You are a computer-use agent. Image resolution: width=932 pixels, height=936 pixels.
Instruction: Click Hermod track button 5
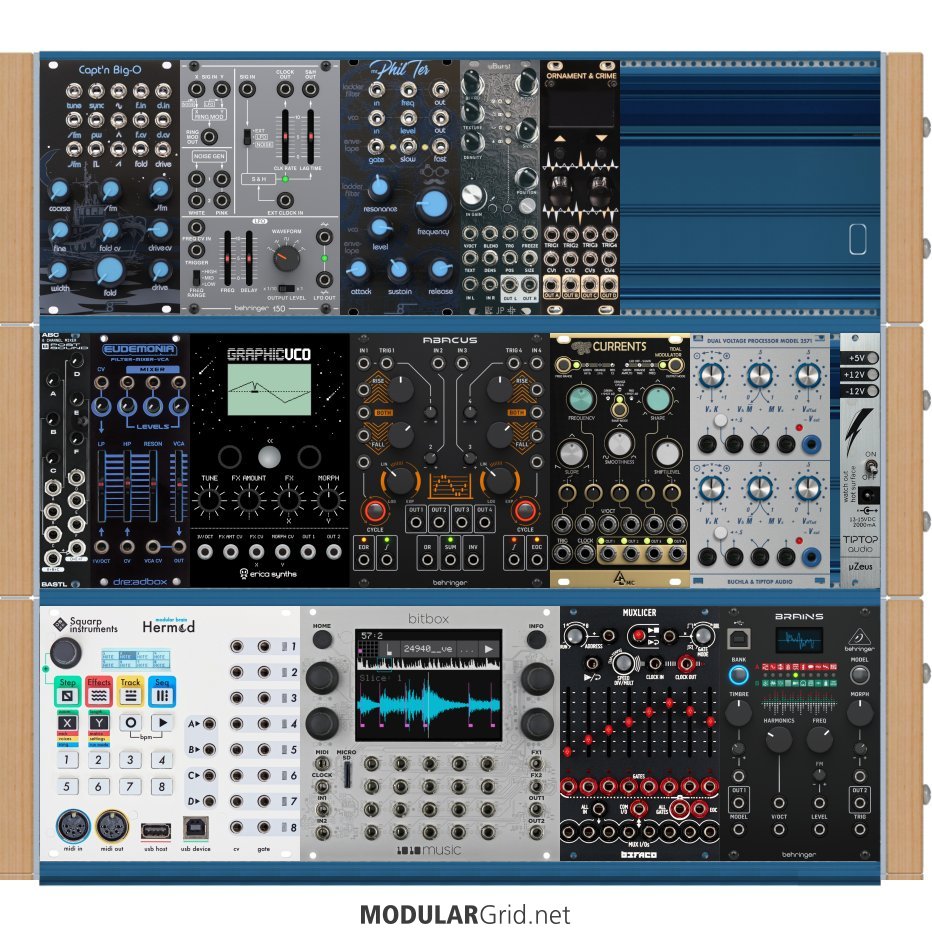click(x=66, y=786)
